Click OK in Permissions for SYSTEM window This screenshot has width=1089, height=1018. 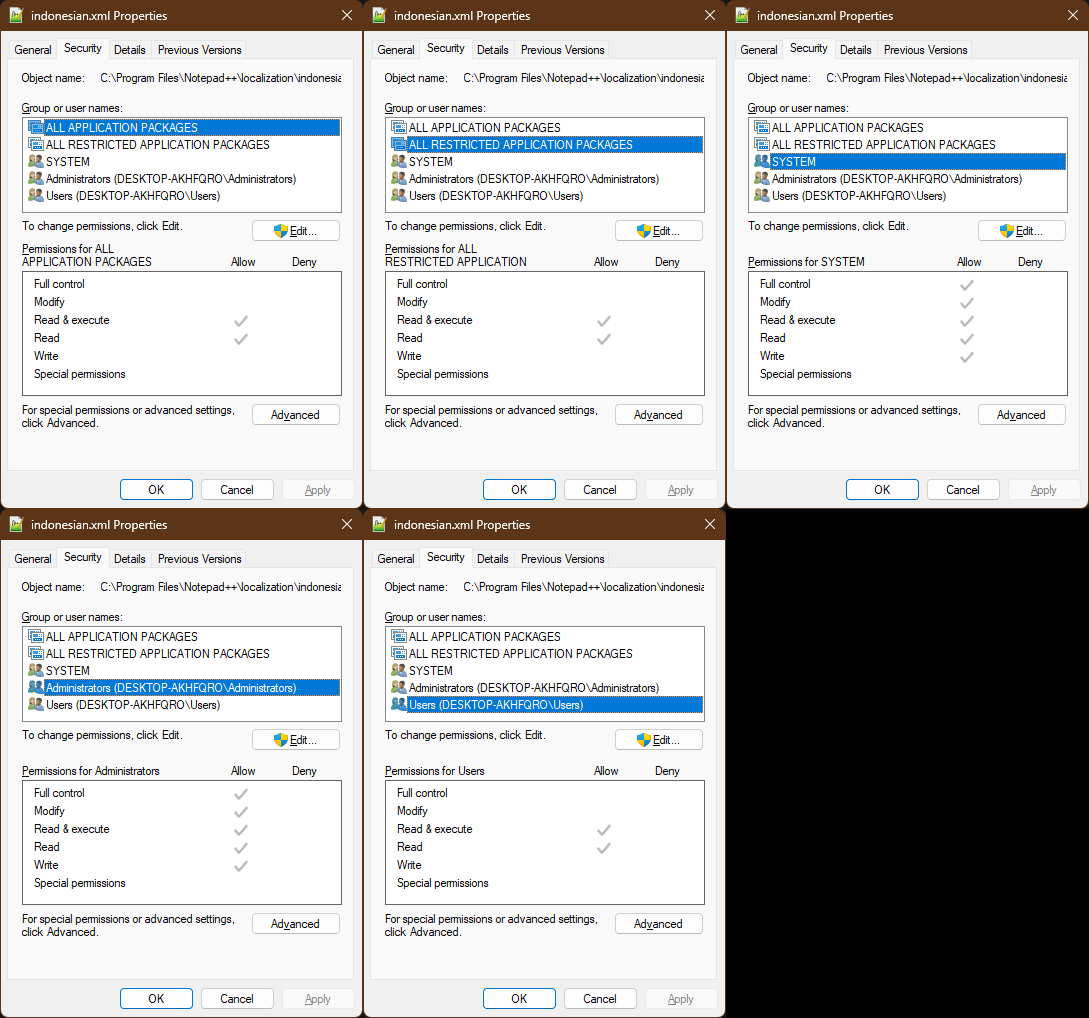[x=882, y=490]
